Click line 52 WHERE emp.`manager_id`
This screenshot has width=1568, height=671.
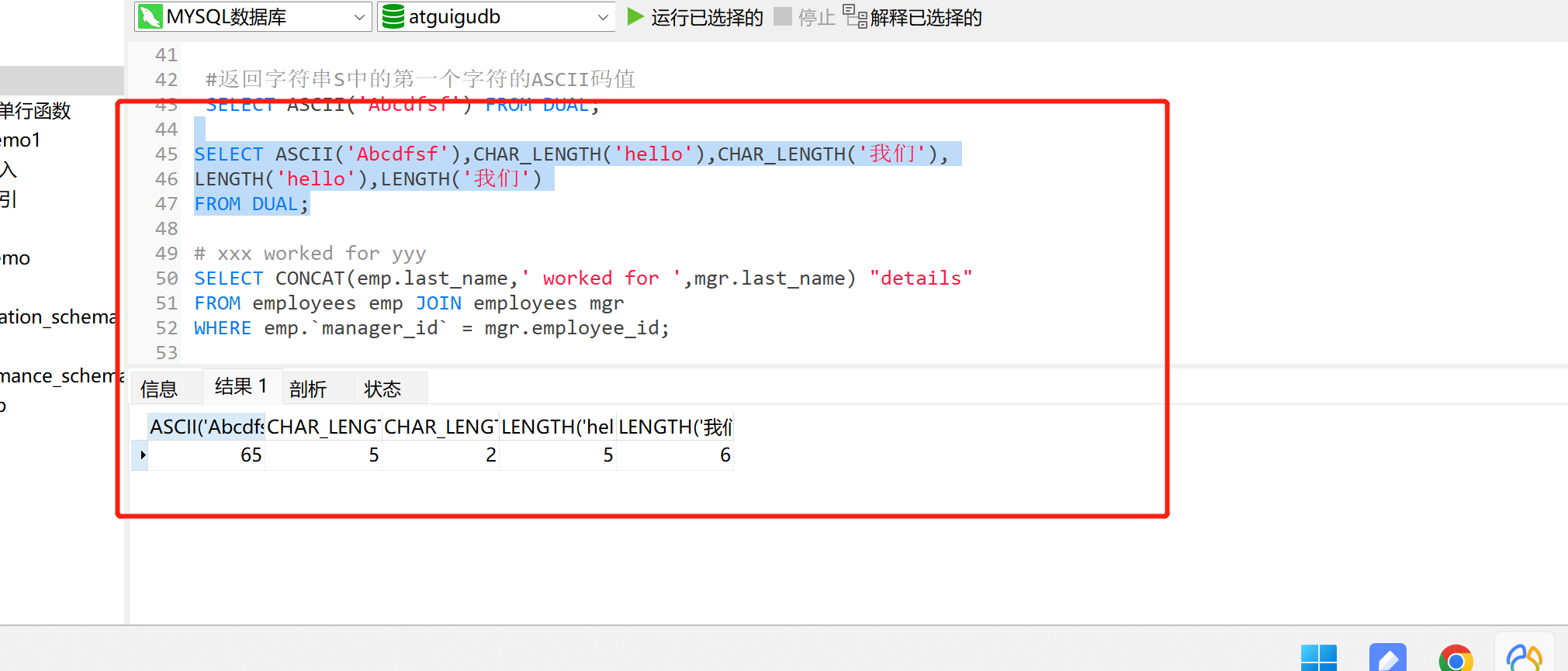tap(431, 328)
